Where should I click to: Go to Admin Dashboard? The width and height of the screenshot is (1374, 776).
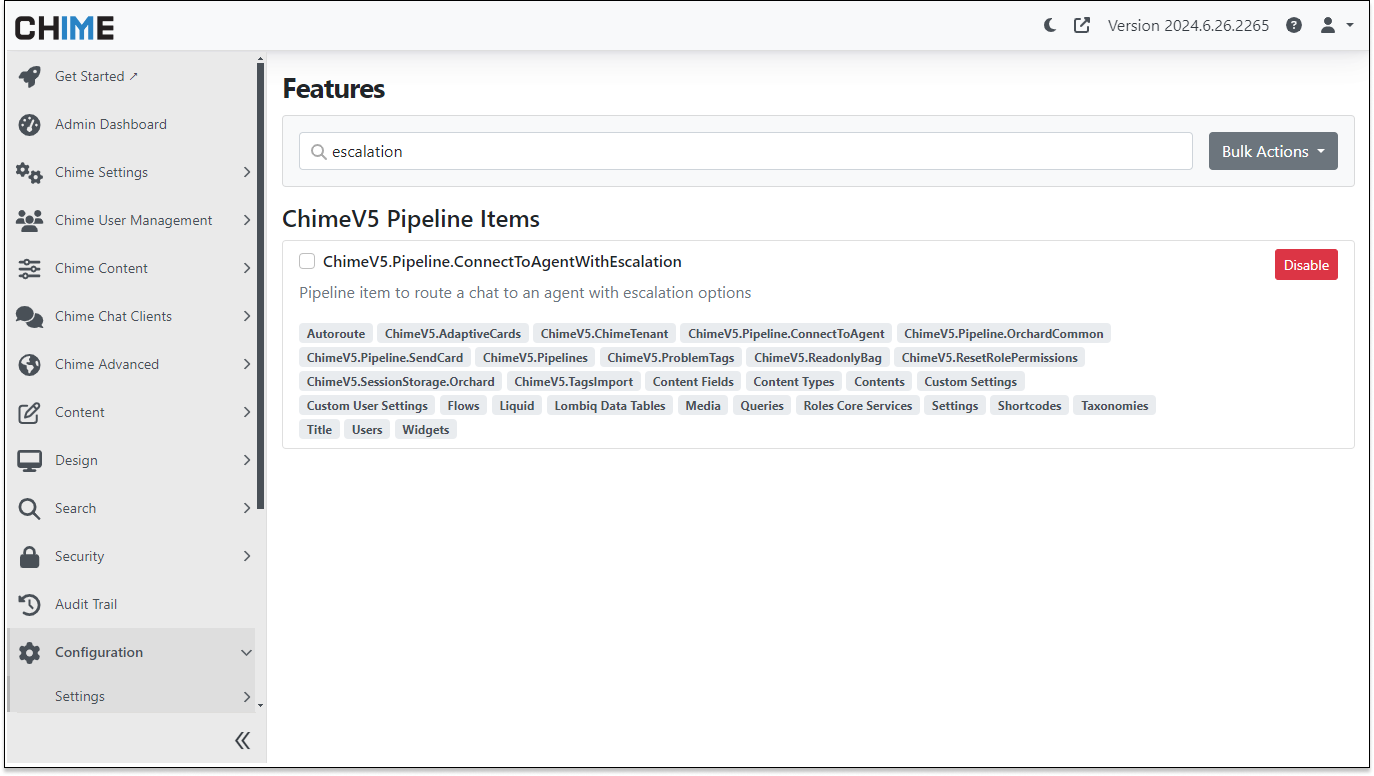pyautogui.click(x=111, y=124)
